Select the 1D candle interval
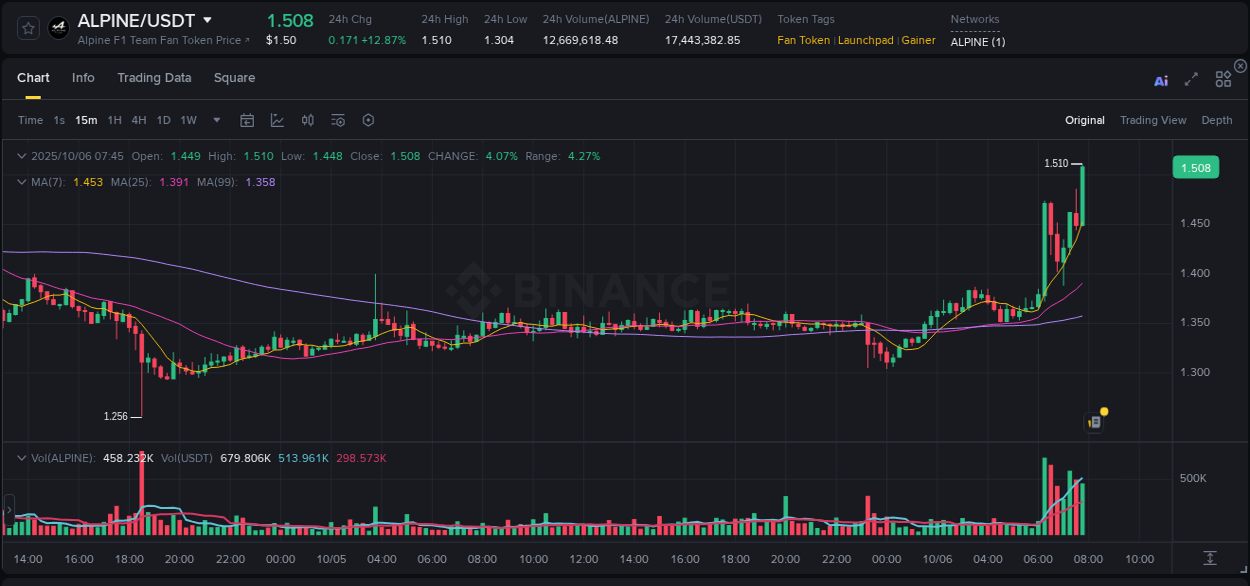Image resolution: width=1250 pixels, height=586 pixels. tap(163, 120)
